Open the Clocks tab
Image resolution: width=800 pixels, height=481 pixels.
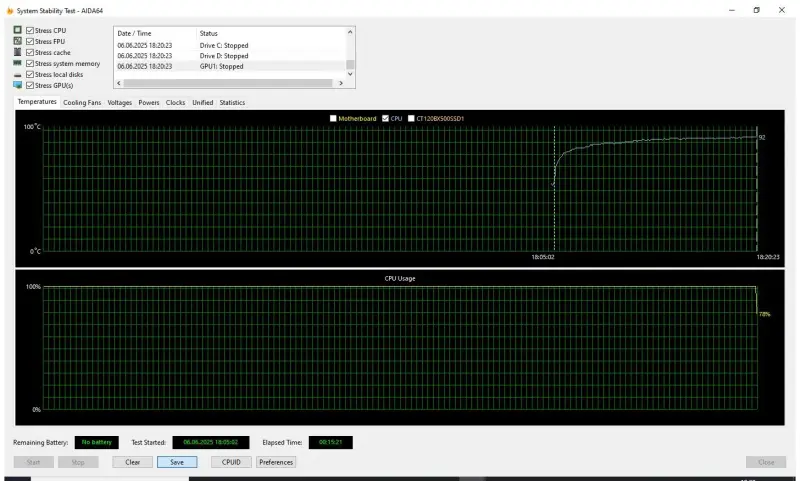(x=176, y=103)
